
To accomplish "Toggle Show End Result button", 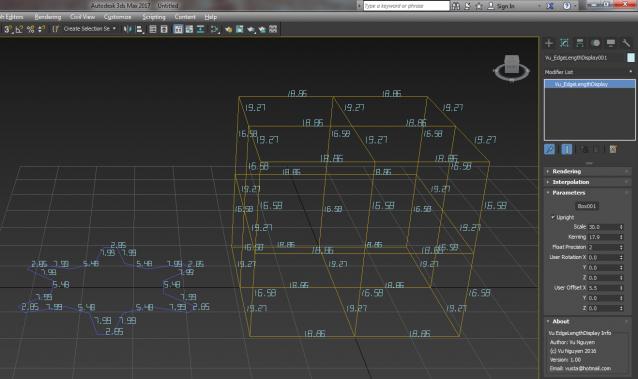I will [x=567, y=149].
